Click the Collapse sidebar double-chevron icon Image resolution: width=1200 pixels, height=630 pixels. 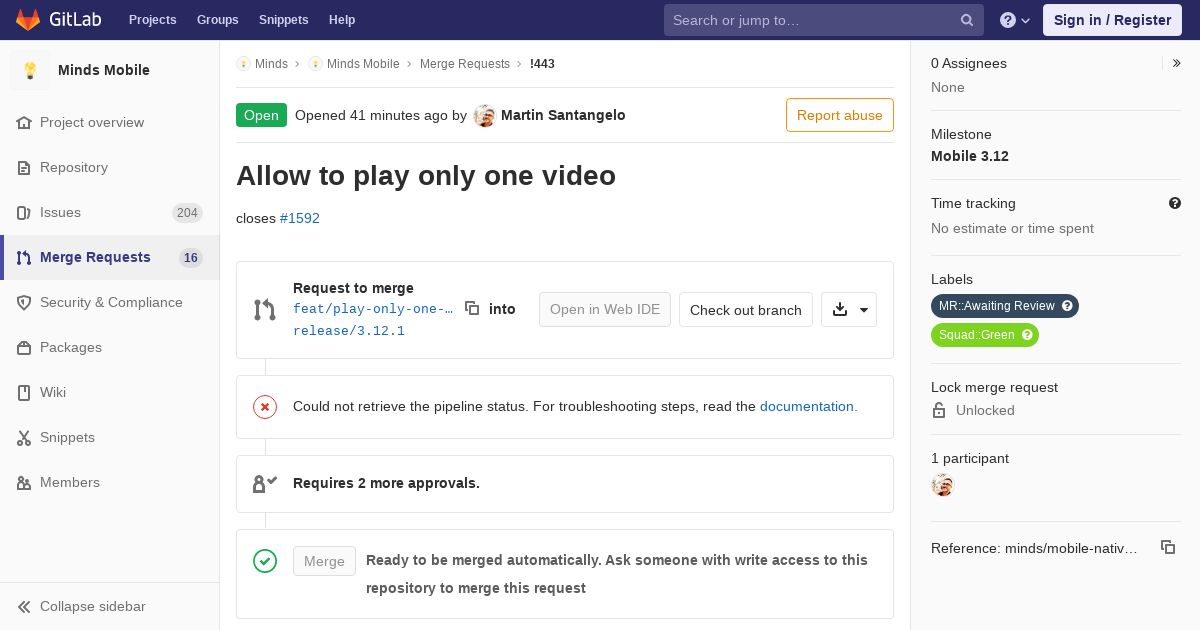coord(24,607)
